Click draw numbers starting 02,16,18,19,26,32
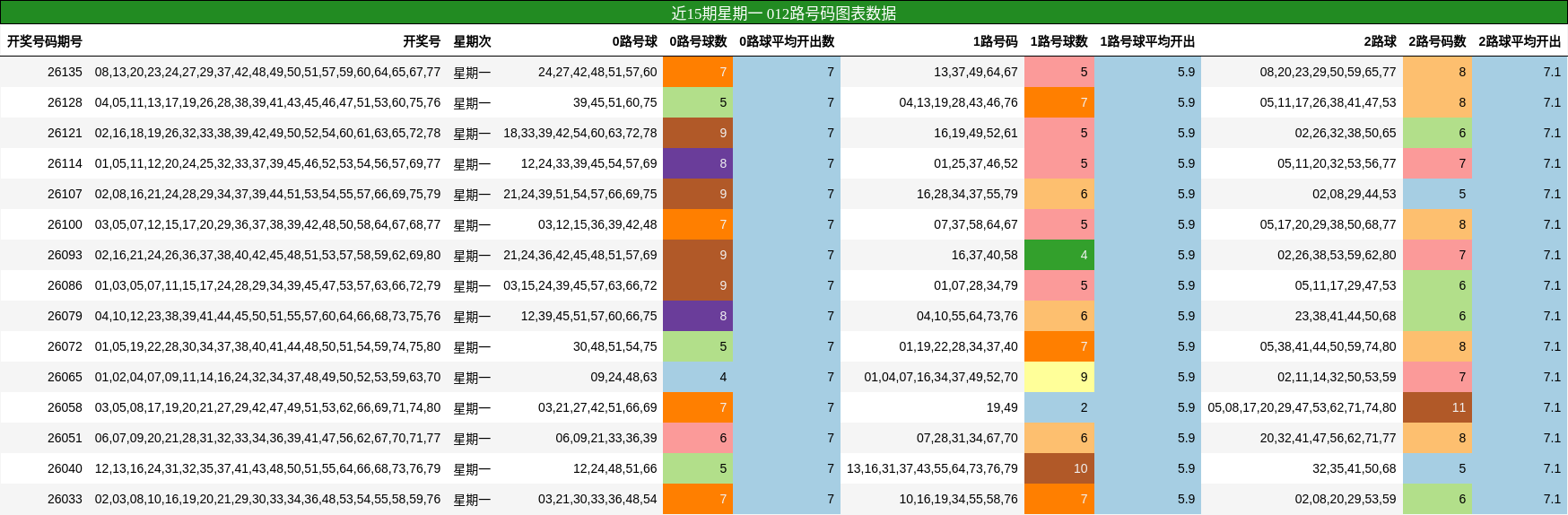1568x515 pixels. tap(268, 133)
